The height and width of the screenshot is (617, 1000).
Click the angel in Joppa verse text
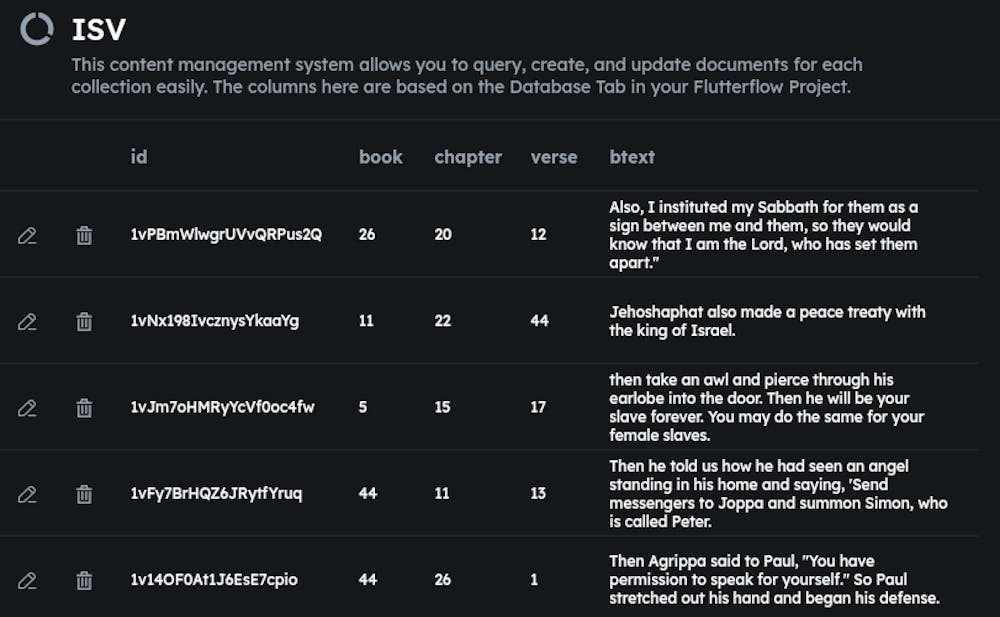point(778,494)
